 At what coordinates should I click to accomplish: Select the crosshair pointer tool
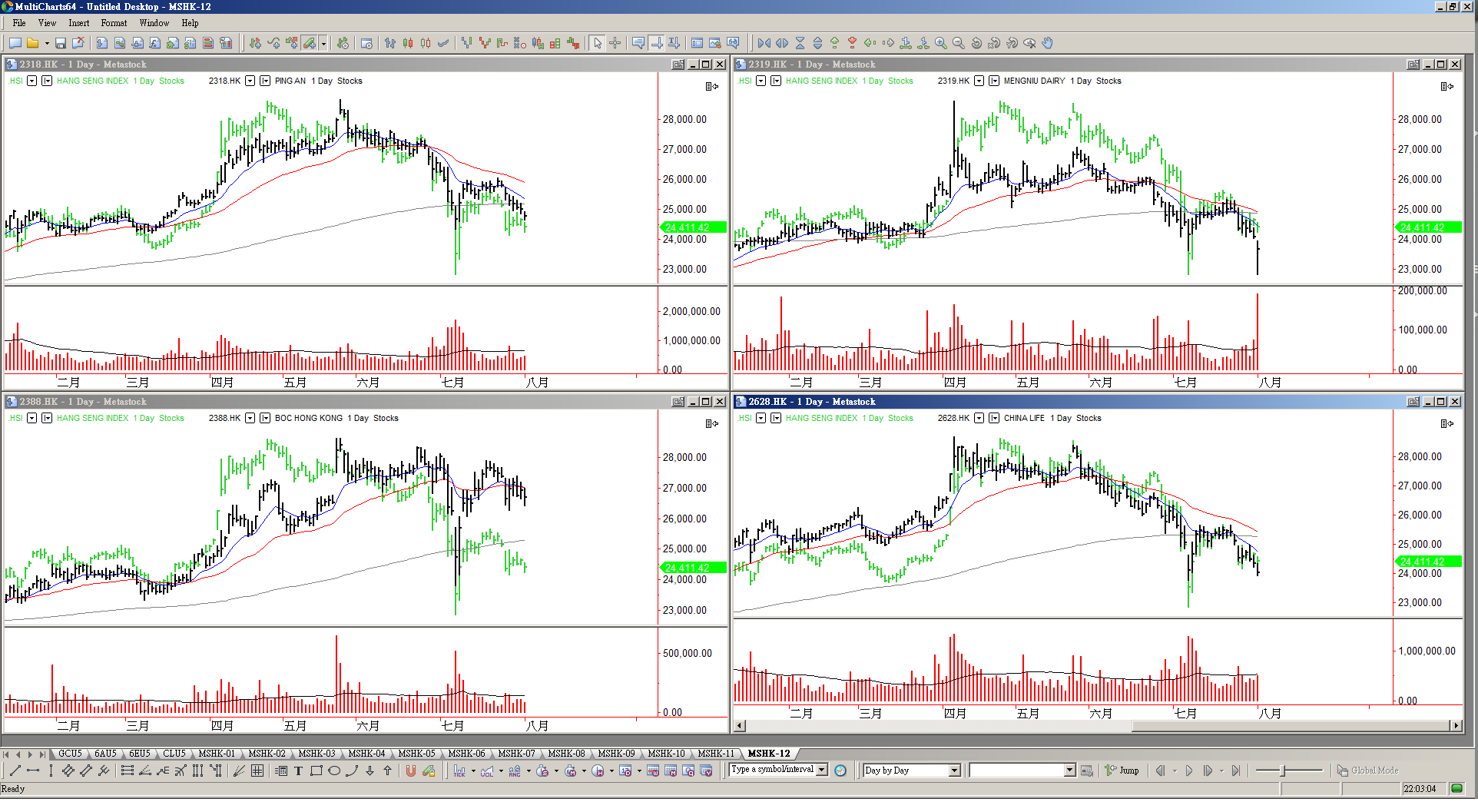615,44
